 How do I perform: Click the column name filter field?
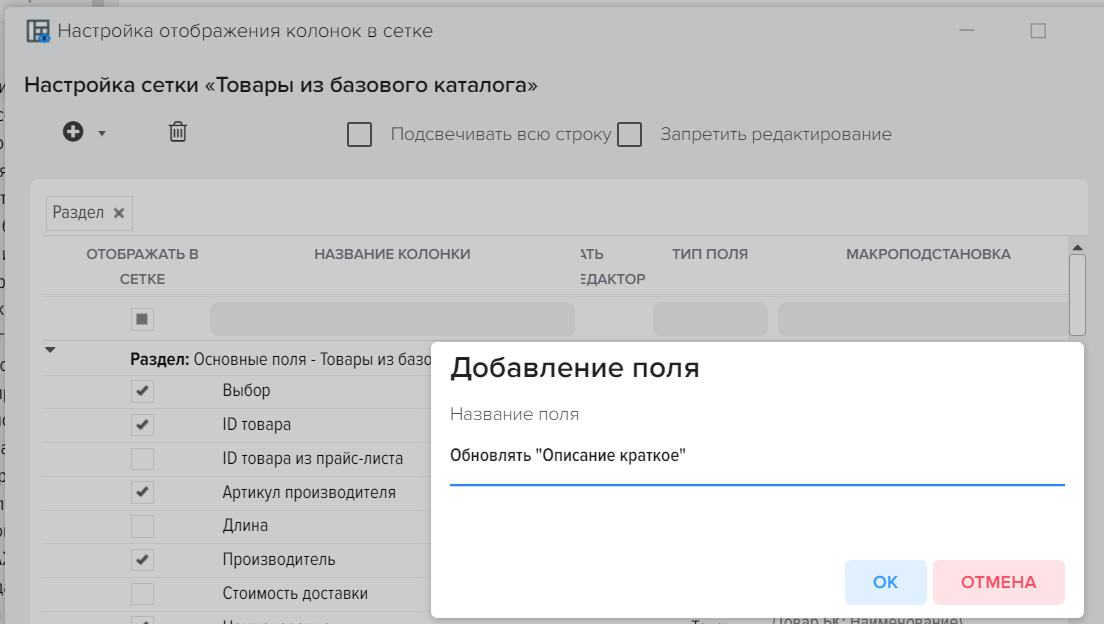392,319
